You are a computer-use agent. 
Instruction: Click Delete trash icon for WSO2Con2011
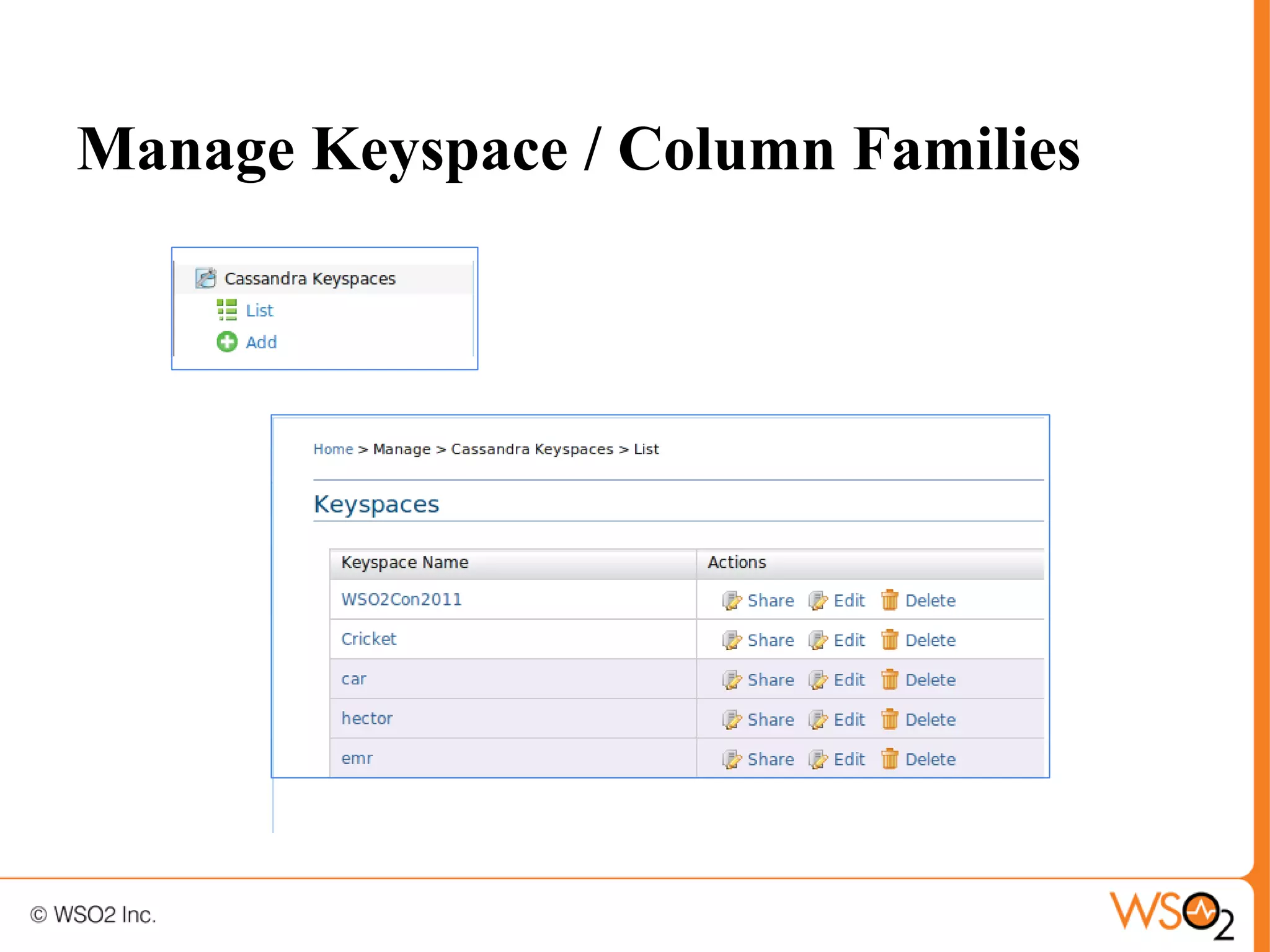890,600
